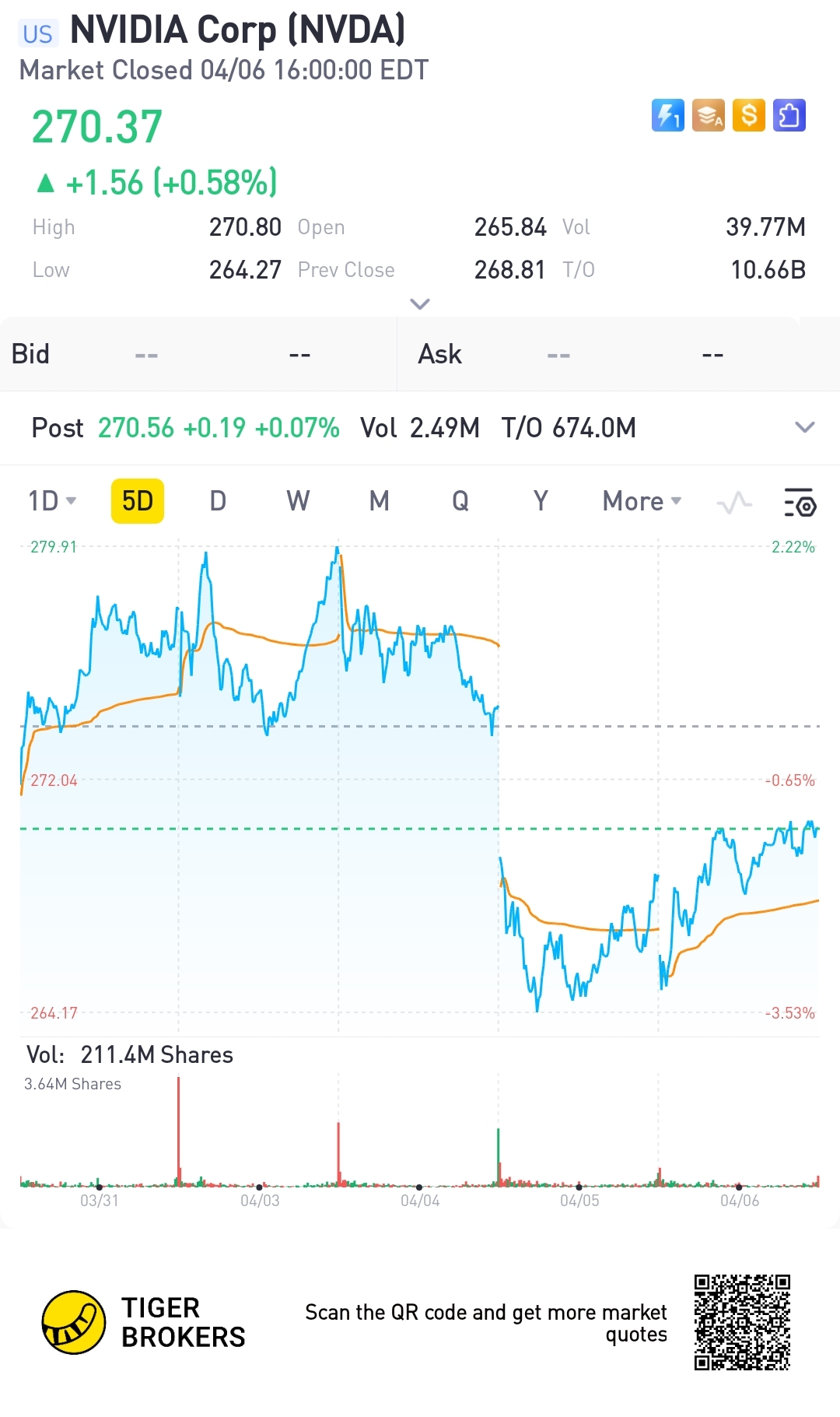Tap the blue lightning bolt icon

pos(667,116)
